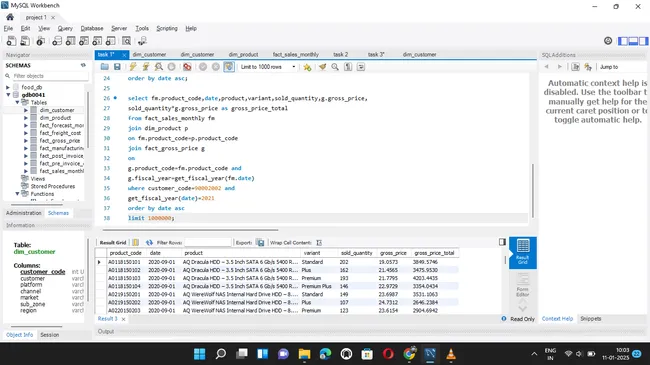Click refresh result set icon
Screen dimensions: 650x365
pos(149,243)
